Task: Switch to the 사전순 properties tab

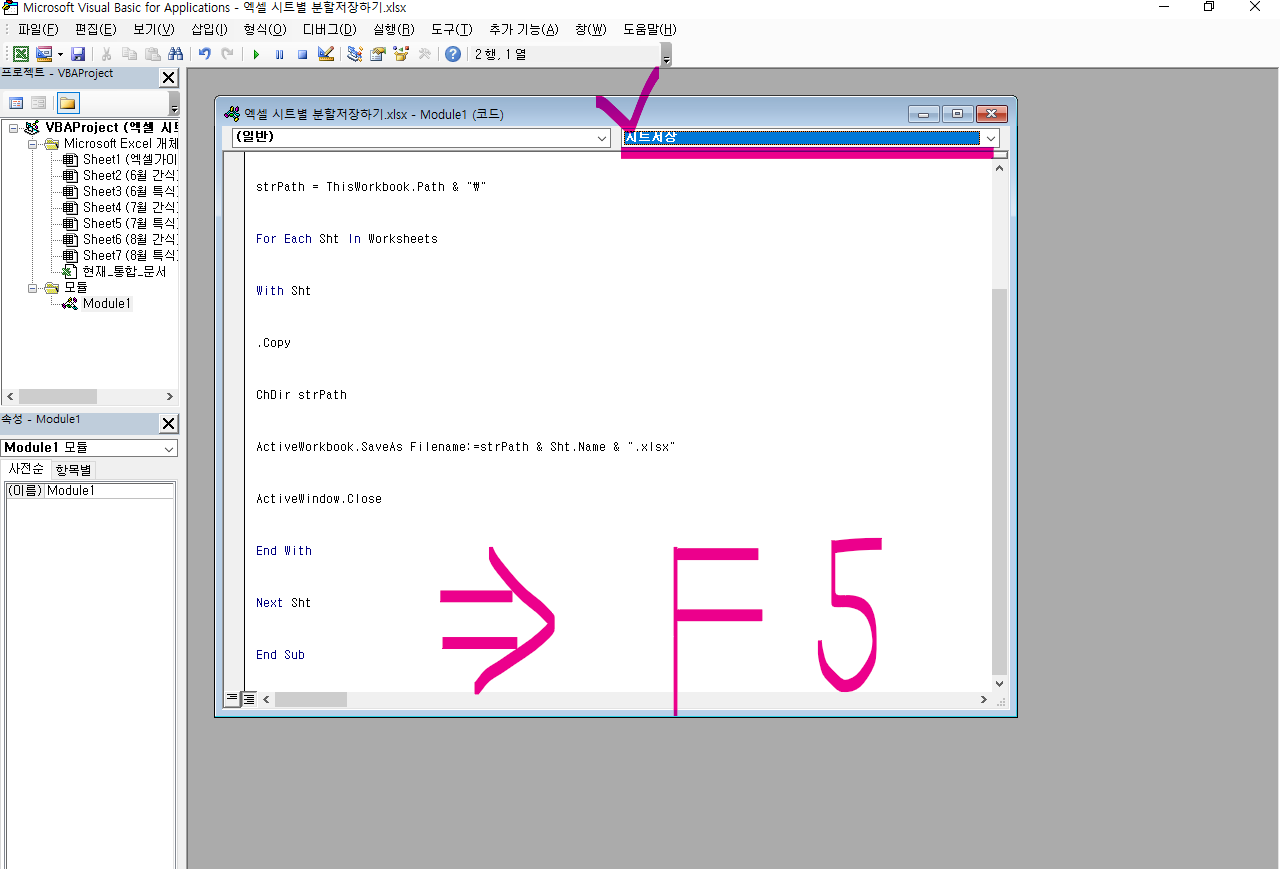Action: pos(26,469)
